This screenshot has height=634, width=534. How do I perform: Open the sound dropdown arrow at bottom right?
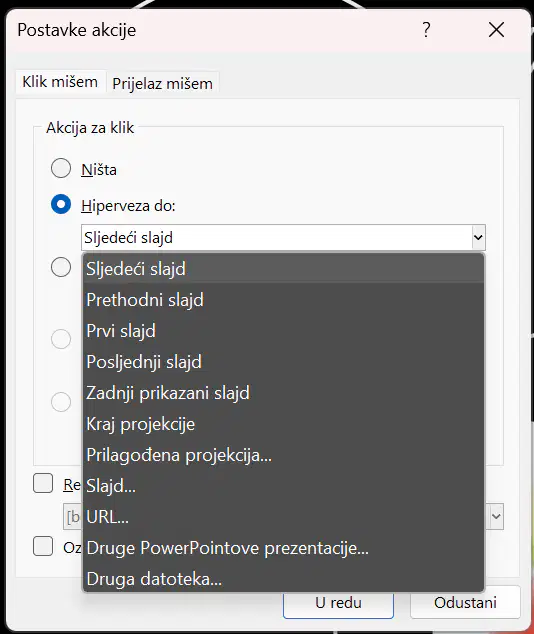(x=496, y=516)
